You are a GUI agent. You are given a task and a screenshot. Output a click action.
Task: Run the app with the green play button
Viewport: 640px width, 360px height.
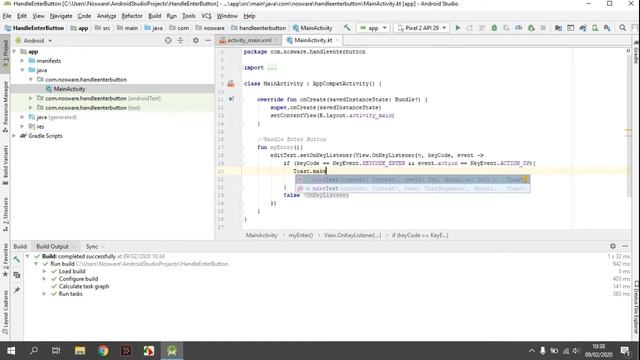(x=458, y=28)
